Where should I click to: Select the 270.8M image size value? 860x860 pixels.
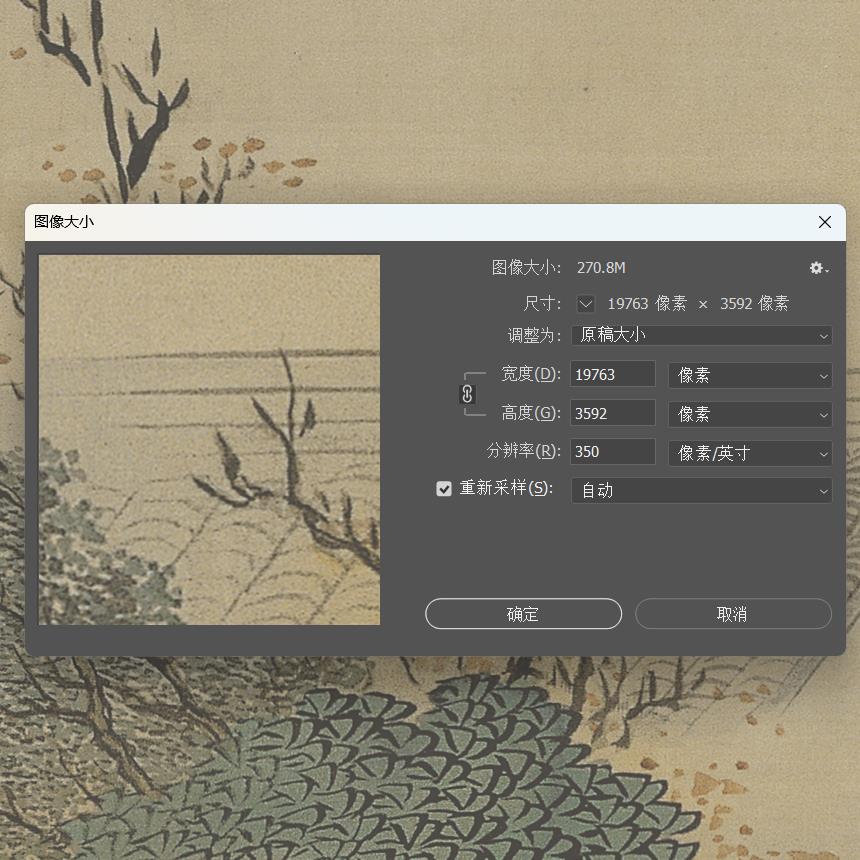point(601,268)
